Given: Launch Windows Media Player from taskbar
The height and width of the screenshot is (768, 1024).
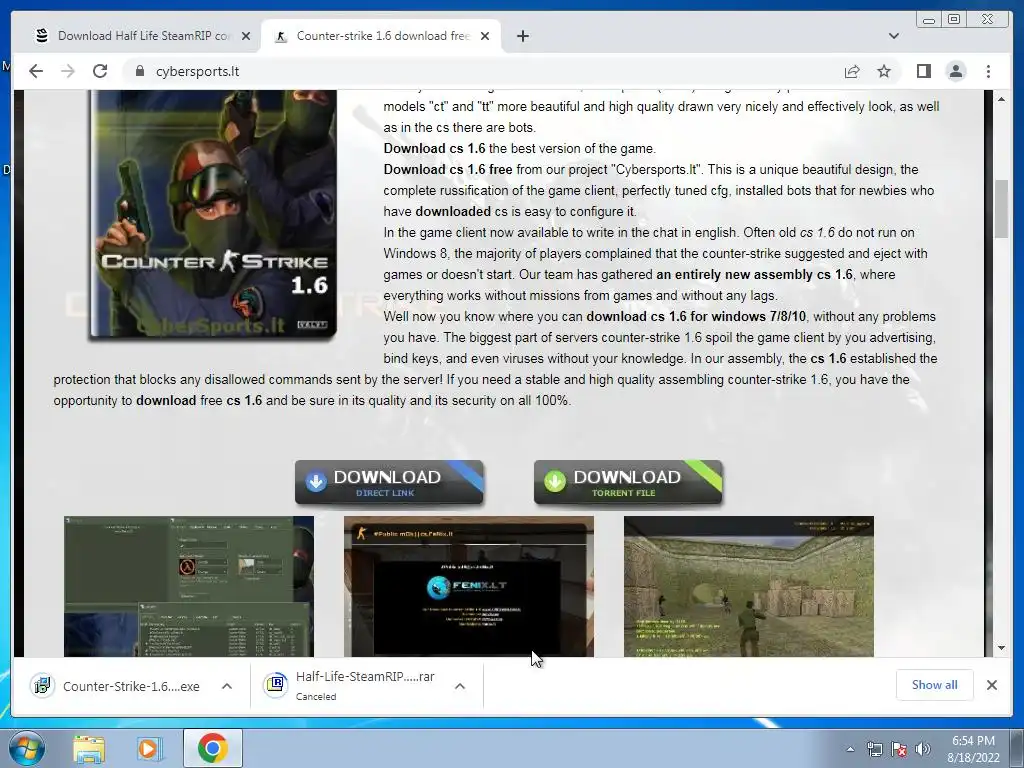Looking at the screenshot, I should (x=150, y=748).
